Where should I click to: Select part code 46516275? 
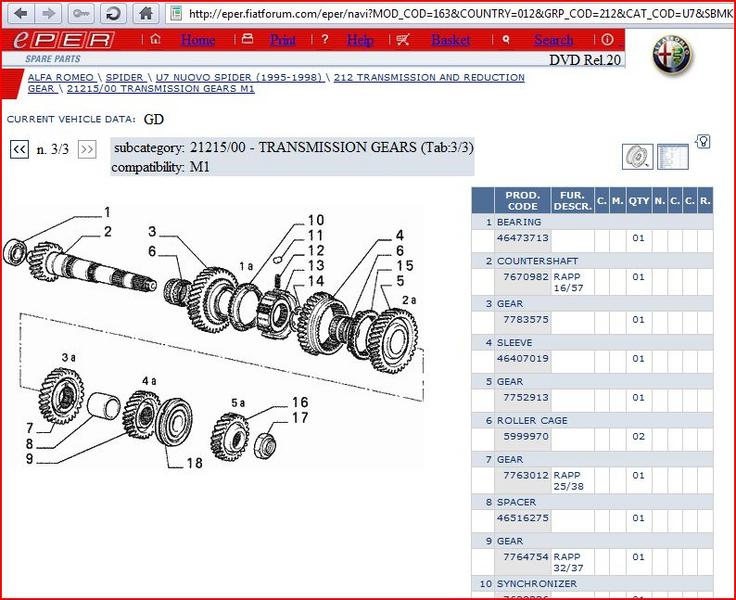pos(522,518)
